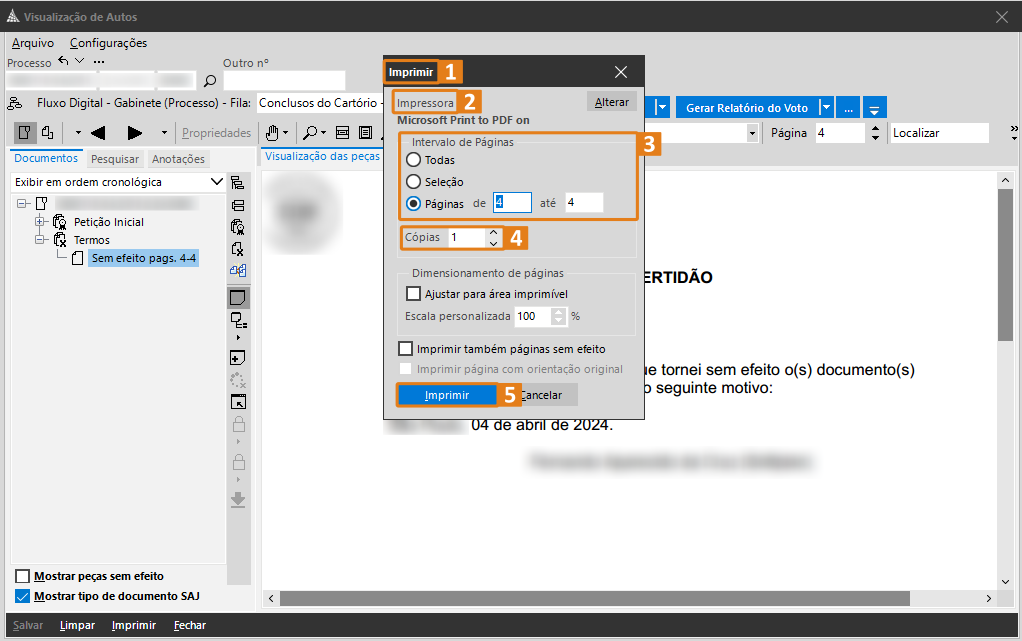Click the tree hierarchy icon in sidebar strip

tap(238, 183)
